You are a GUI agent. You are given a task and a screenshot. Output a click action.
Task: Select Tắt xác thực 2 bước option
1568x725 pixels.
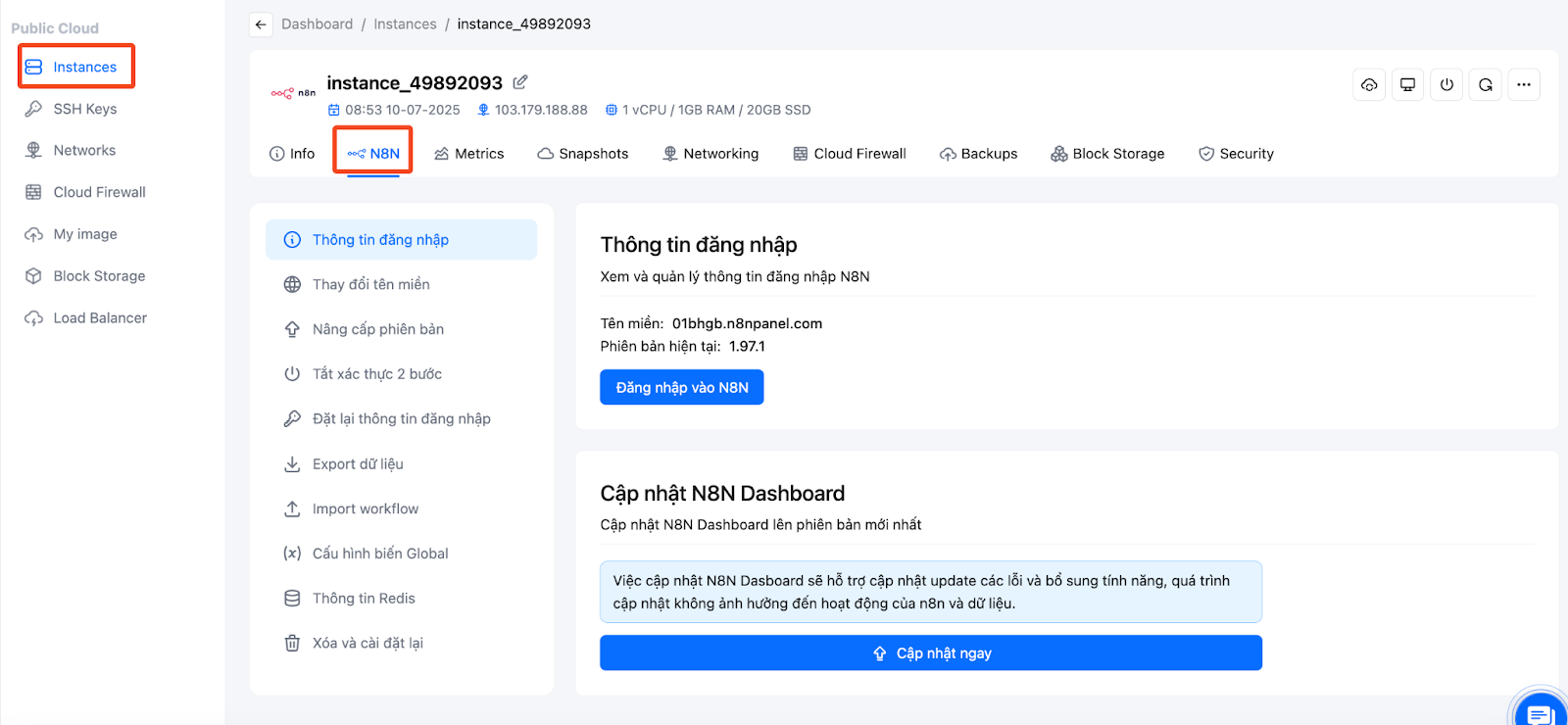[x=401, y=374]
